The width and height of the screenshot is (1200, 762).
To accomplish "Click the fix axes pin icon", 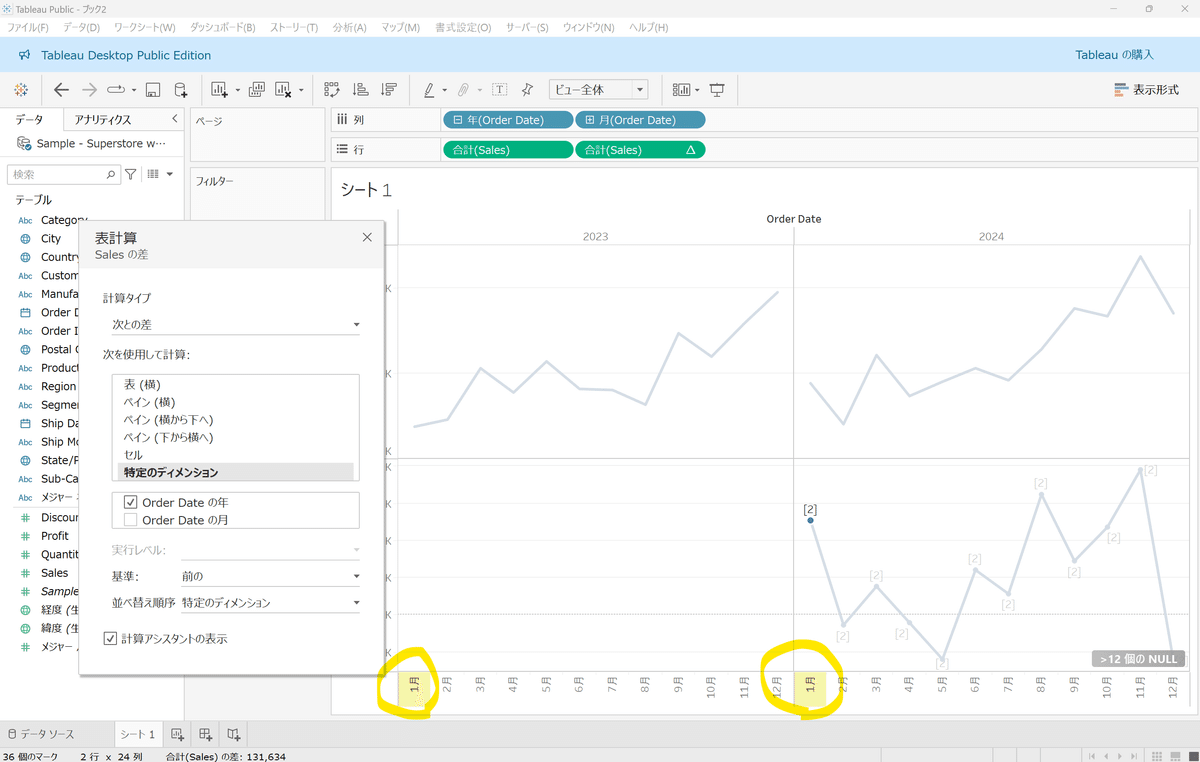I will click(527, 90).
